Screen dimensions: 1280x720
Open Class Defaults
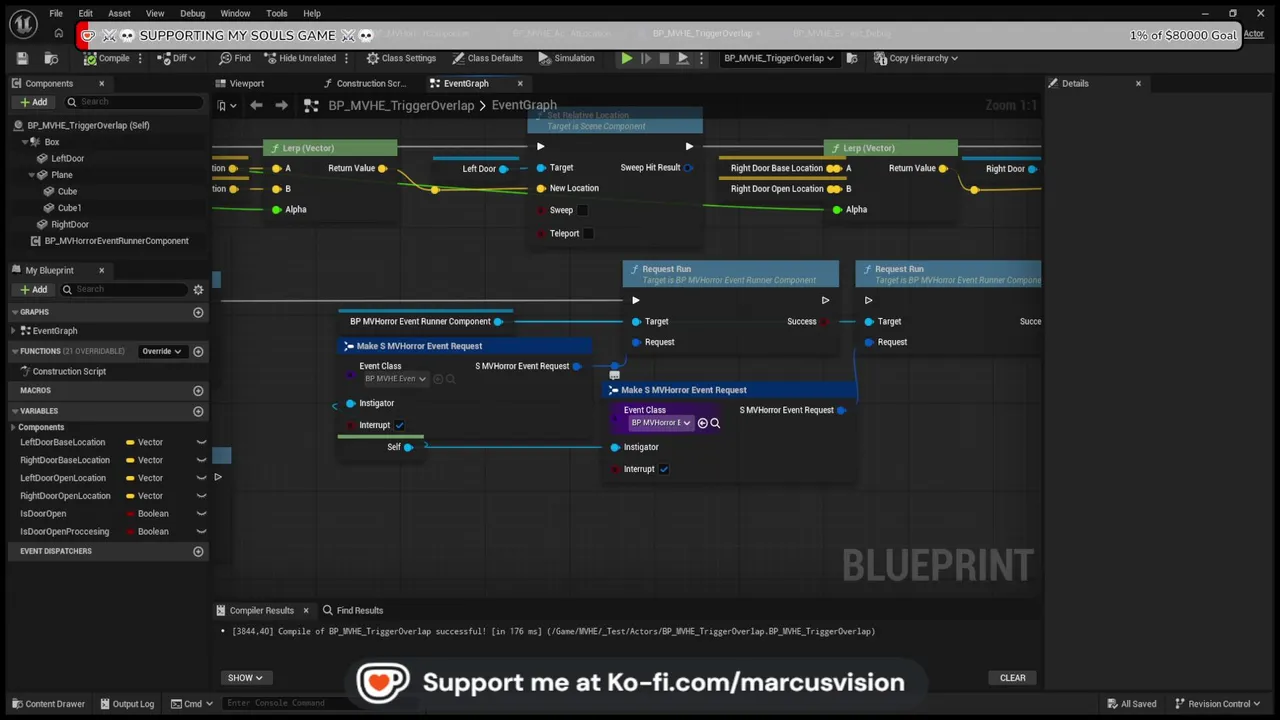click(x=487, y=58)
